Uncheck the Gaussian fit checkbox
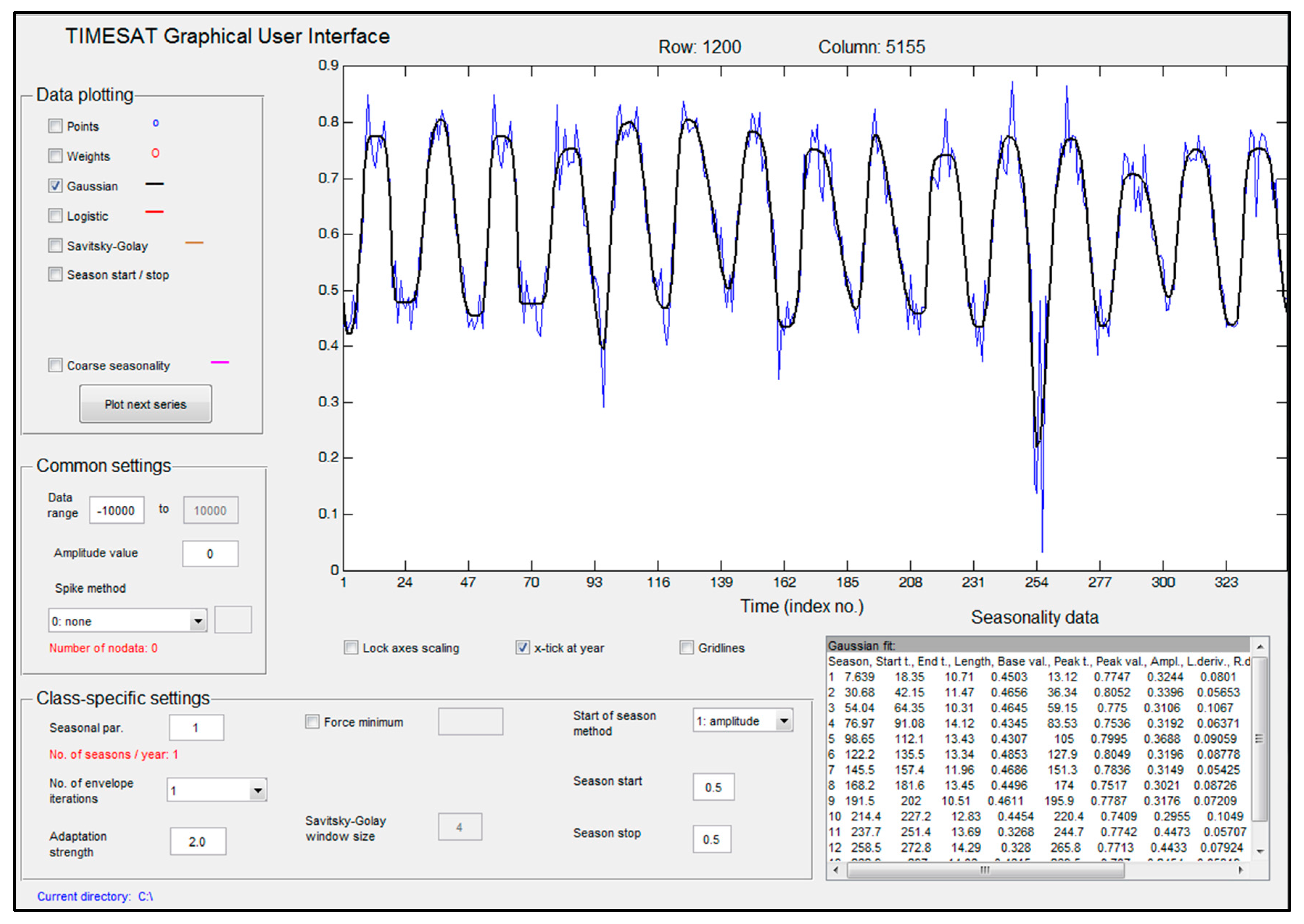Screen dimensions: 1304x924 click(55, 186)
